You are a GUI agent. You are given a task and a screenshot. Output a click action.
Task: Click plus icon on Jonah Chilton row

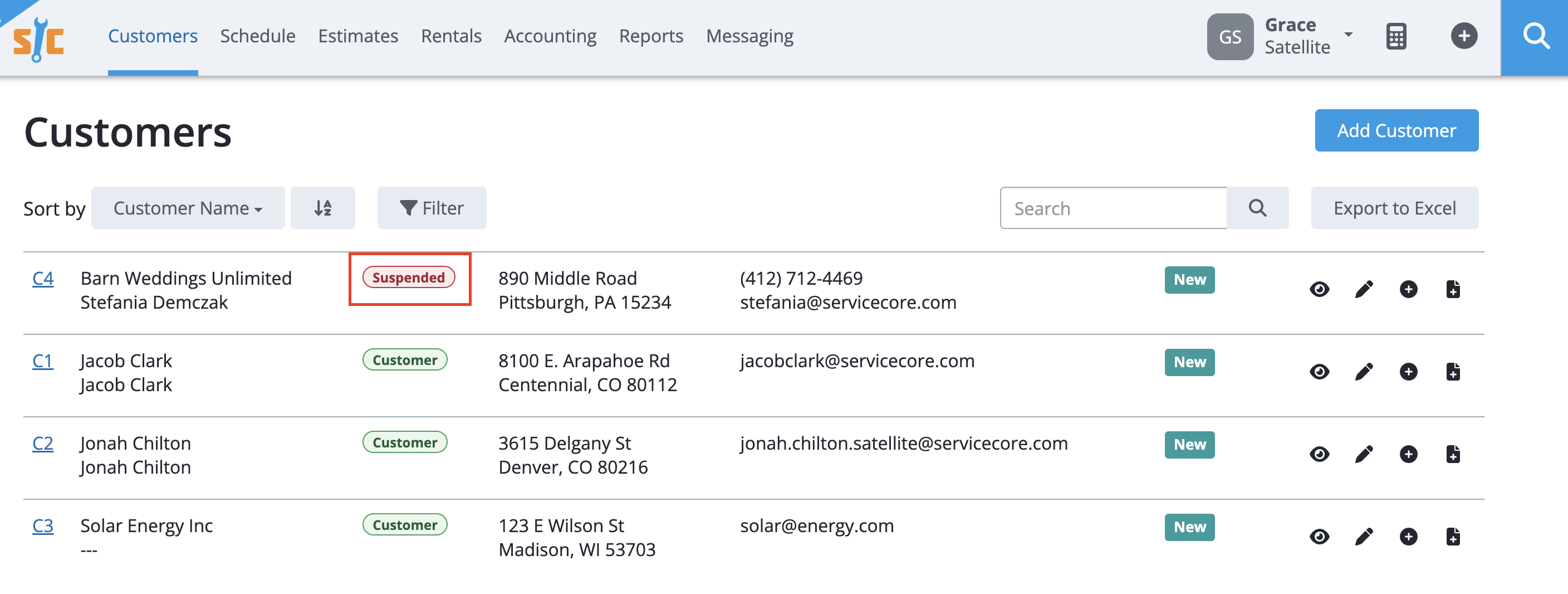[1408, 454]
